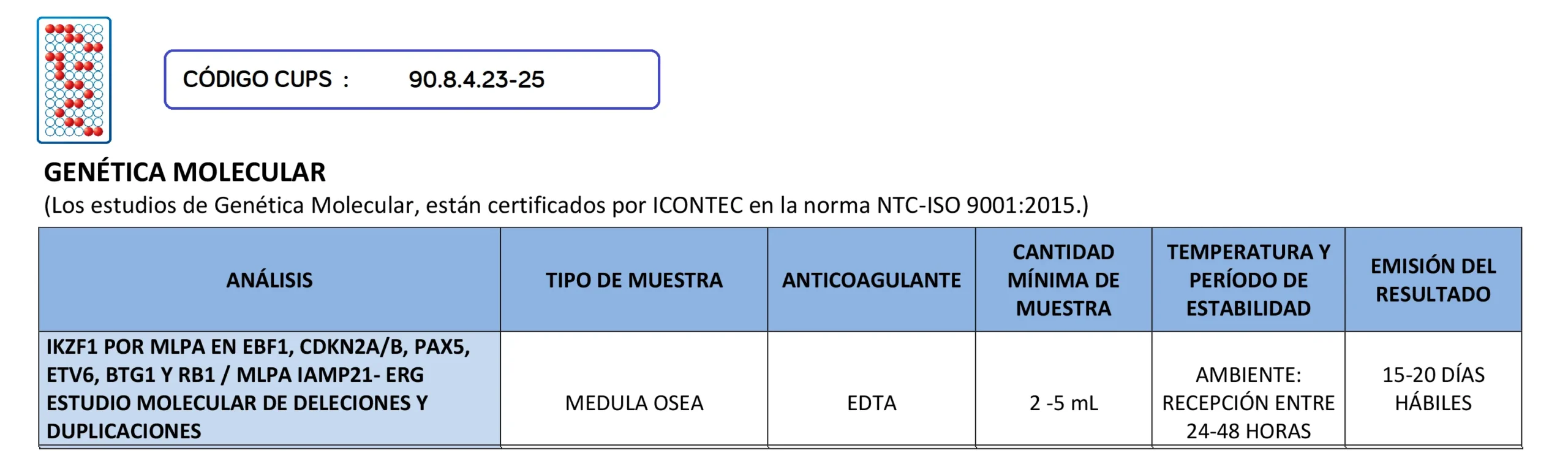This screenshot has width=1568, height=469.
Task: Click the code value 90.8.4.23-25
Action: click(477, 80)
